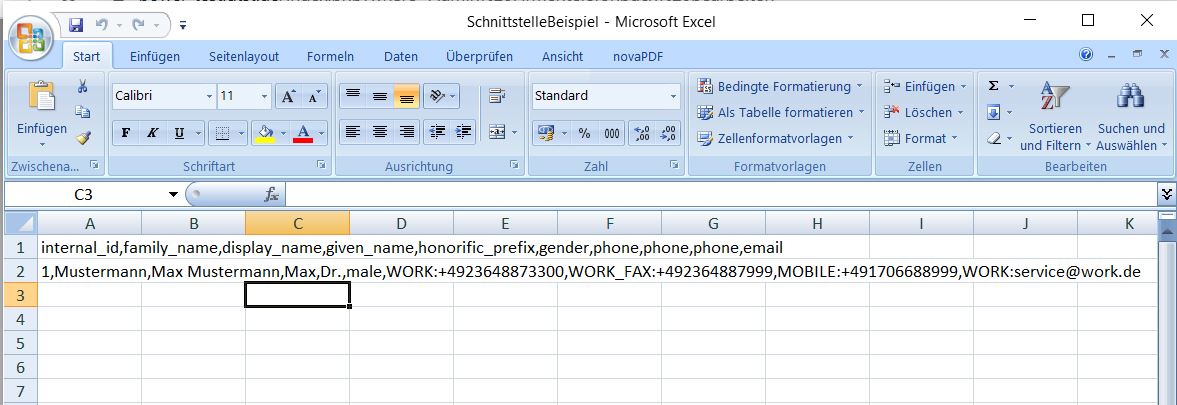Screen dimensions: 1177x405
Task: Open Zellenformatvorlagen gallery
Action: click(x=776, y=138)
